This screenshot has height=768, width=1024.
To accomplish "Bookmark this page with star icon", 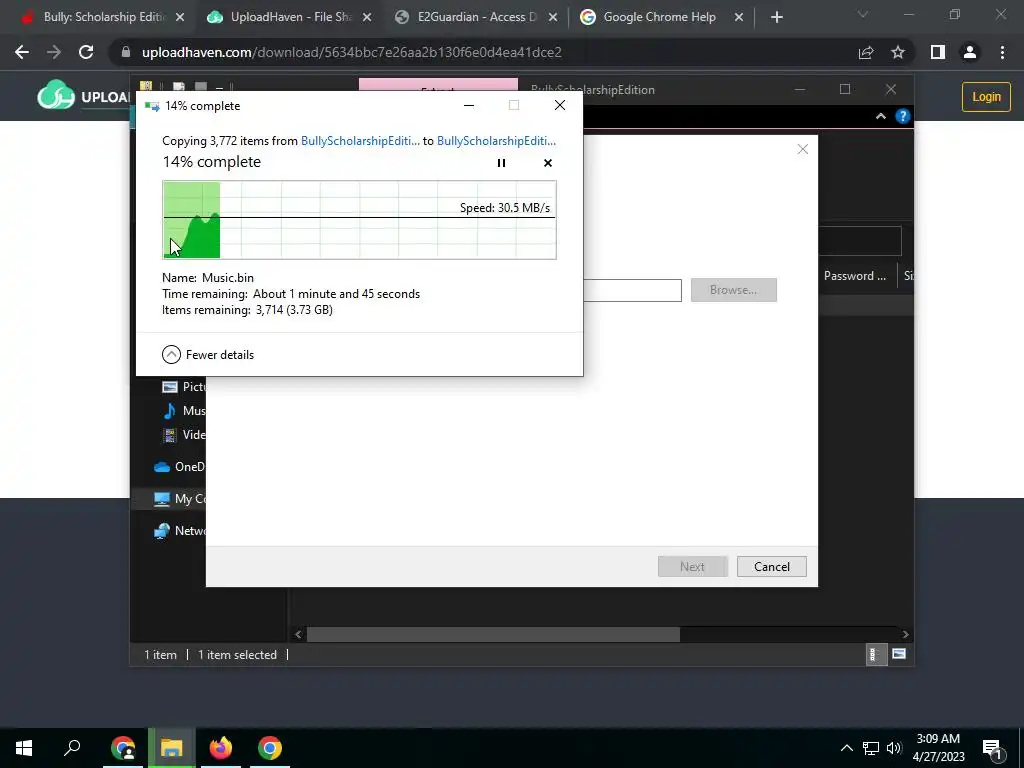I will pos(898,52).
